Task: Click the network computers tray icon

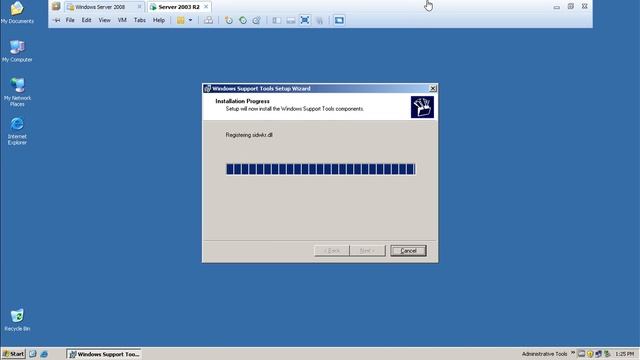Action: [598, 354]
